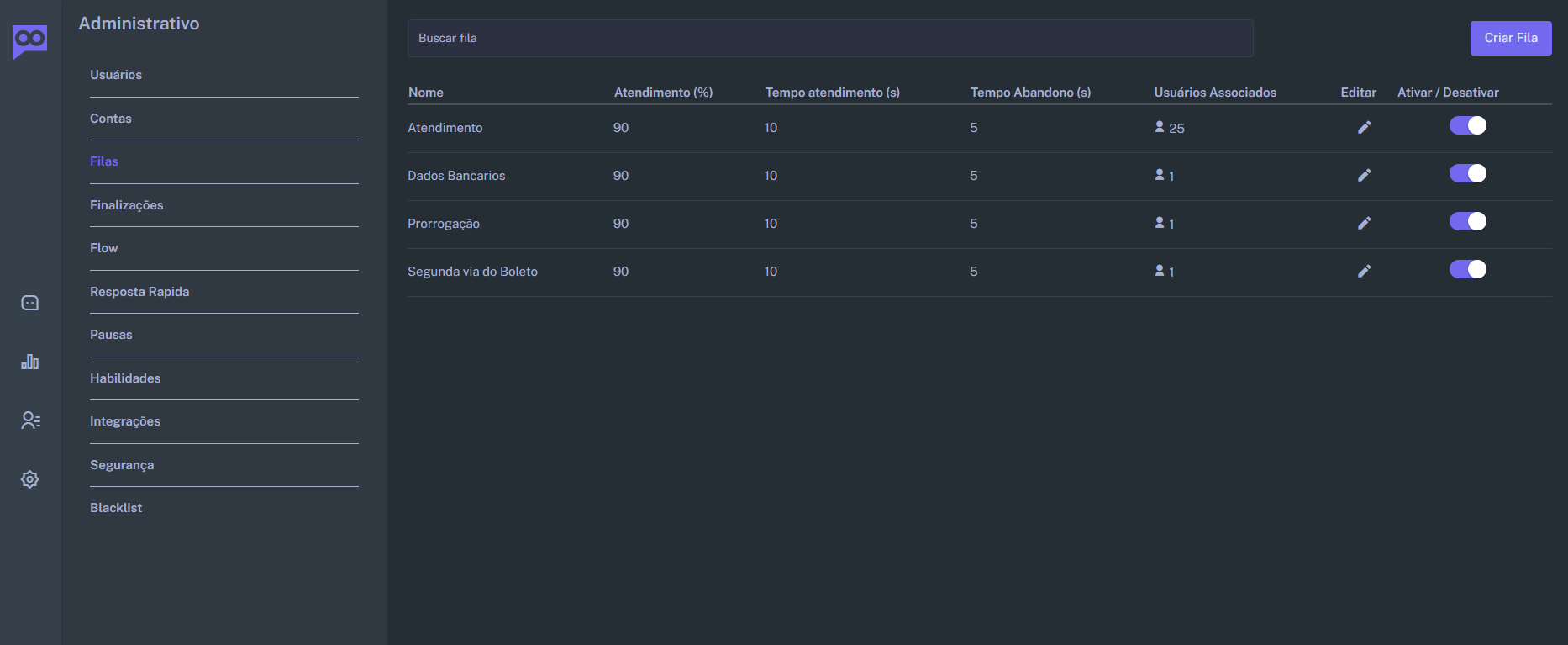Open the contacts list sidebar icon
The width and height of the screenshot is (1568, 645).
[x=30, y=420]
